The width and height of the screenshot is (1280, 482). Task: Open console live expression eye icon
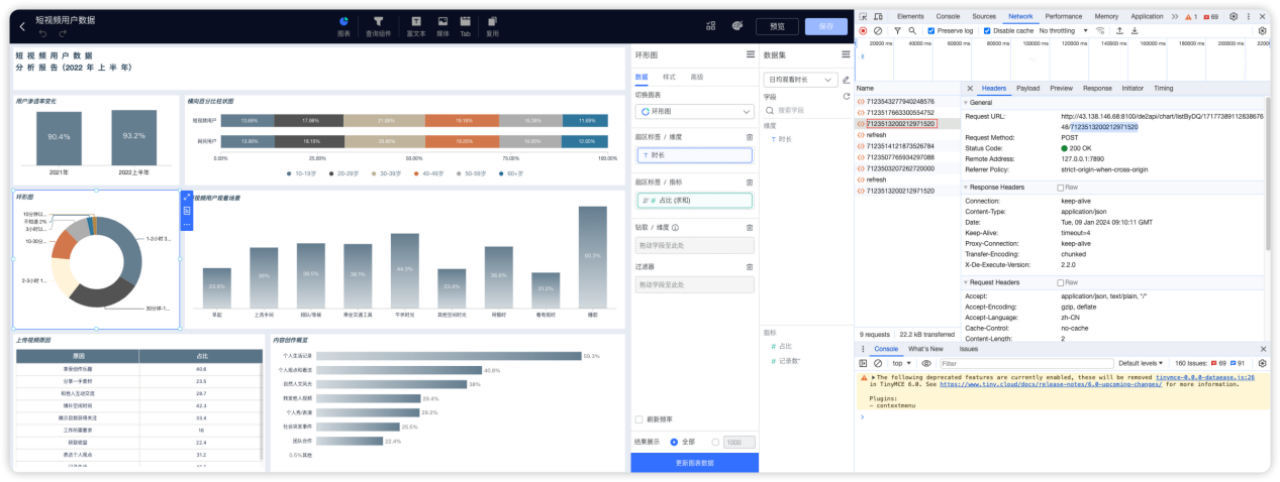pyautogui.click(x=926, y=363)
